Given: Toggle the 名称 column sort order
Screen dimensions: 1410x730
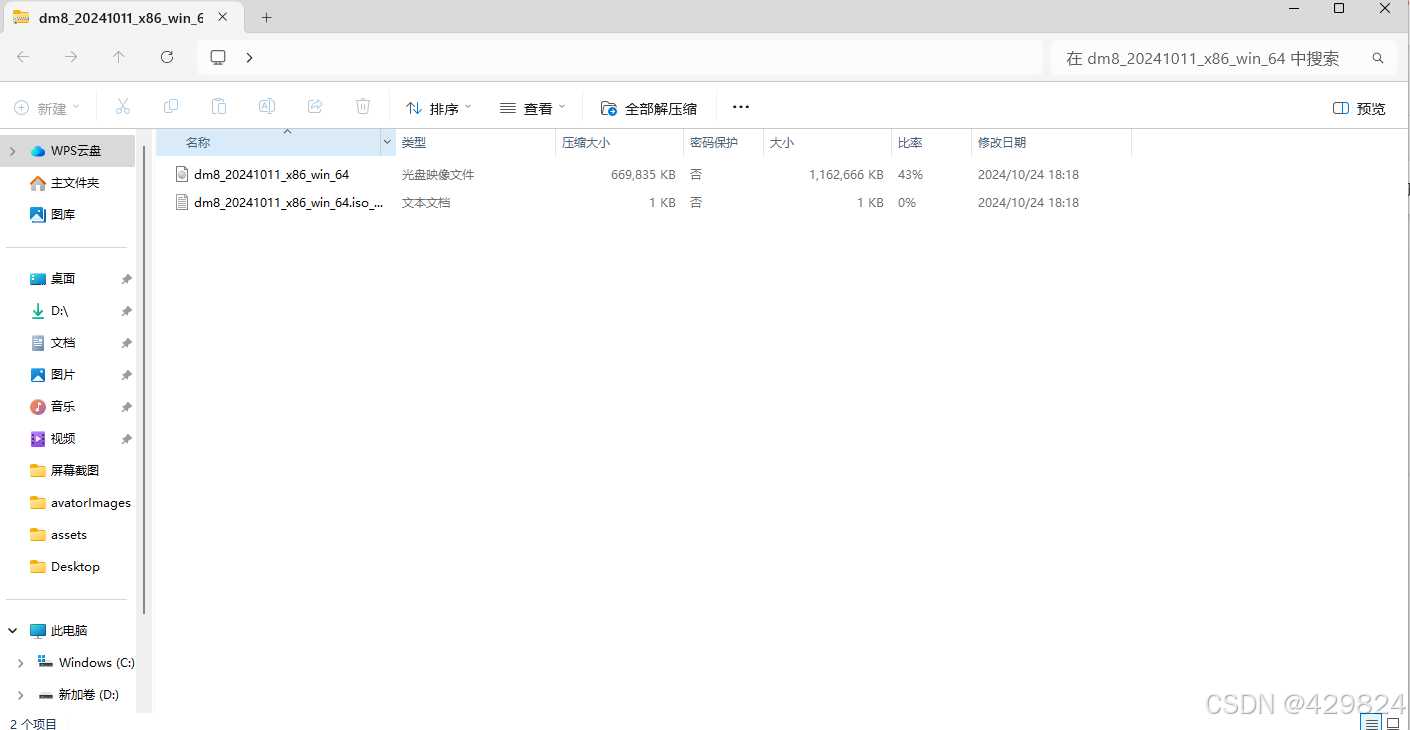Looking at the screenshot, I should (197, 142).
